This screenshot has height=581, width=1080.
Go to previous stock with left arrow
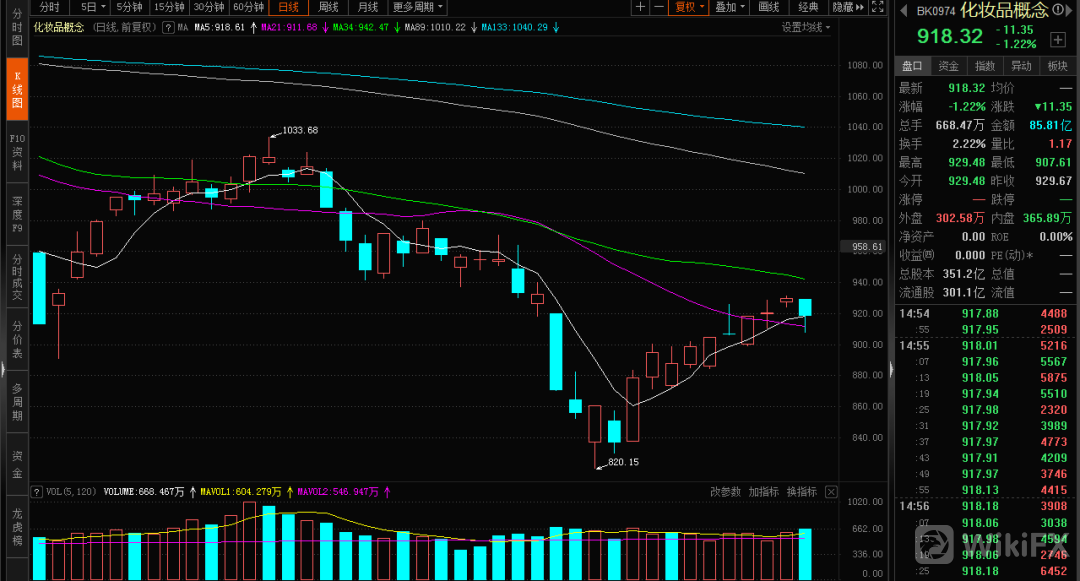[x=902, y=12]
